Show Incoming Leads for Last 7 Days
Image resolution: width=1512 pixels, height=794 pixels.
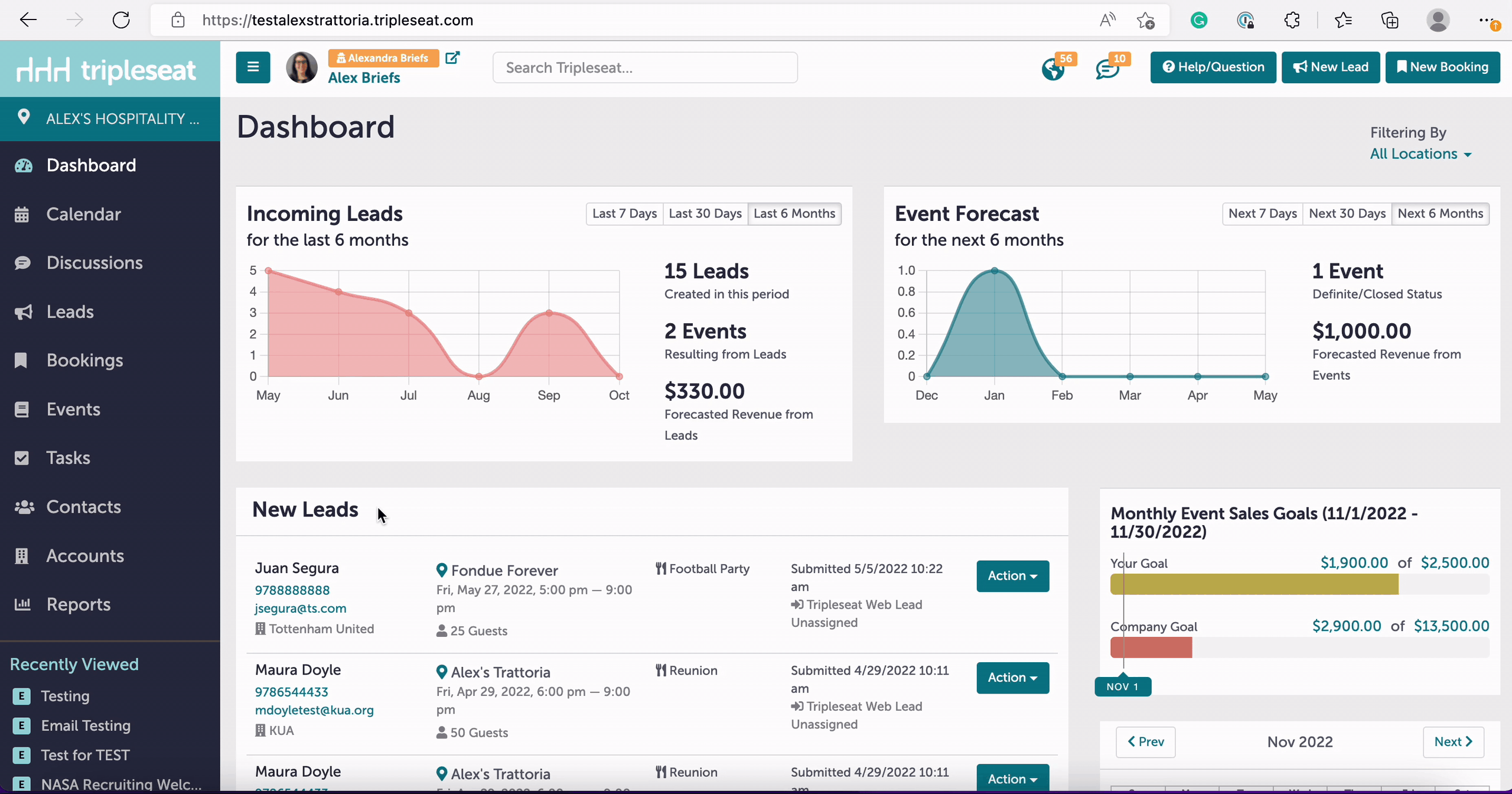(x=624, y=213)
